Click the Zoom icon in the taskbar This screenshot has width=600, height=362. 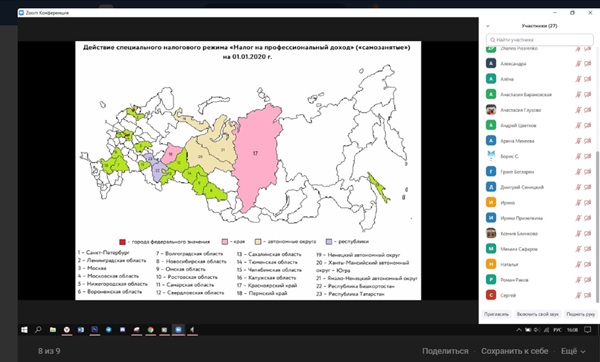pyautogui.click(x=178, y=329)
